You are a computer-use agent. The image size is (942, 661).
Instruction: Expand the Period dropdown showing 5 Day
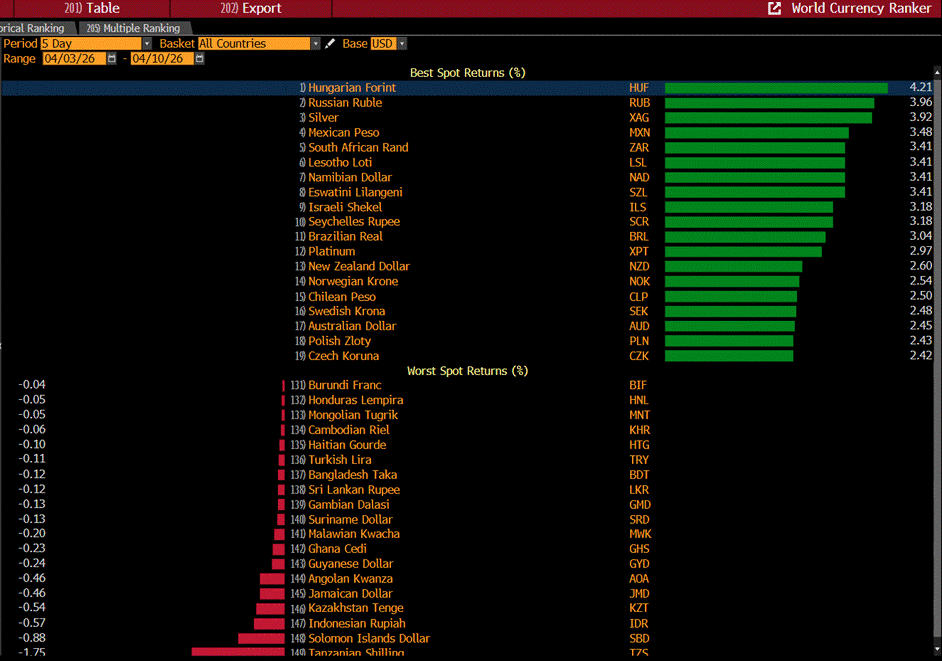point(147,44)
